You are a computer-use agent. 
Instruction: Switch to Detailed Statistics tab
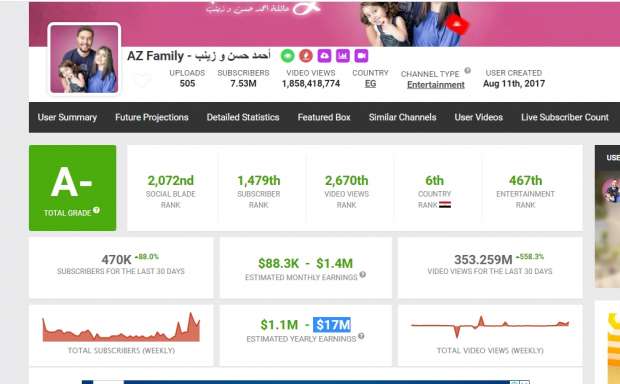[x=243, y=117]
